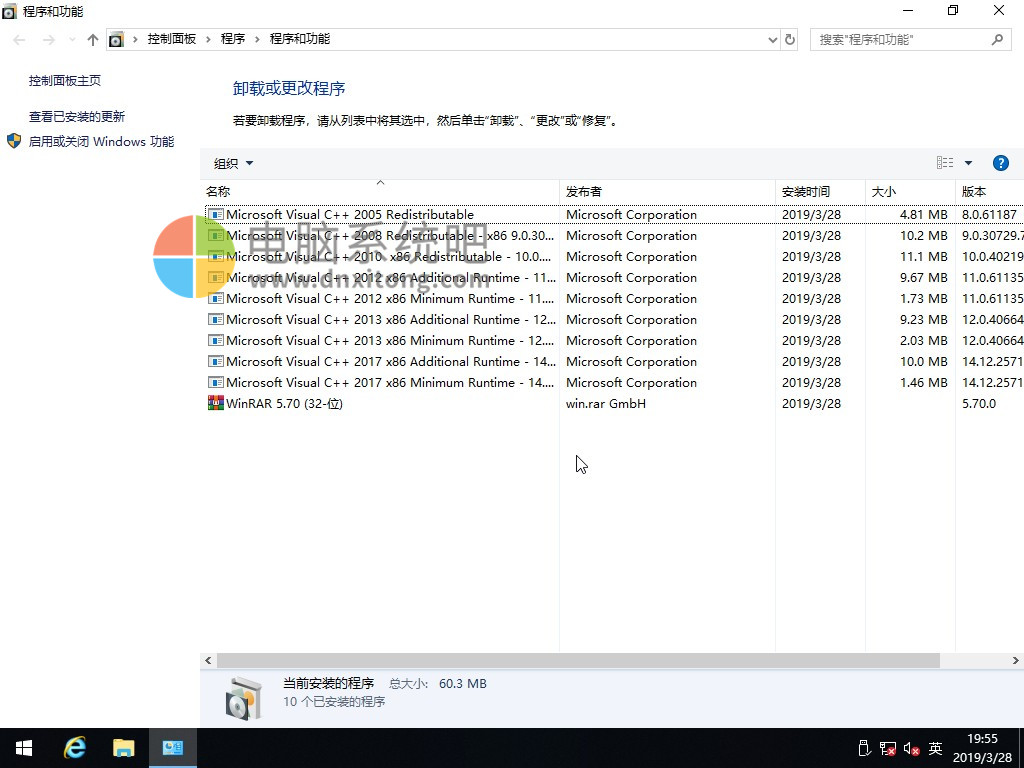Expand the chevron after 控制面板 in breadcrumb

(x=208, y=40)
